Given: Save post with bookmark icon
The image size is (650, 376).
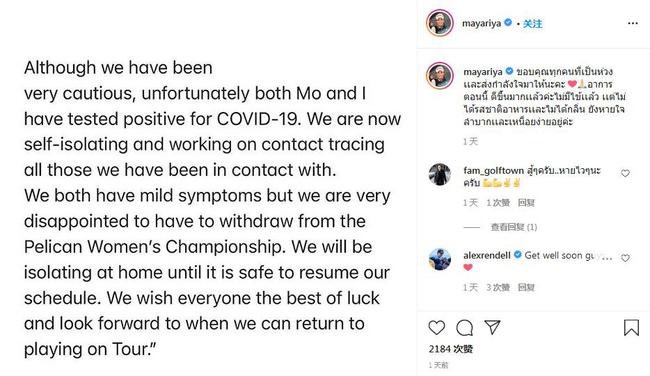Looking at the screenshot, I should (x=631, y=327).
